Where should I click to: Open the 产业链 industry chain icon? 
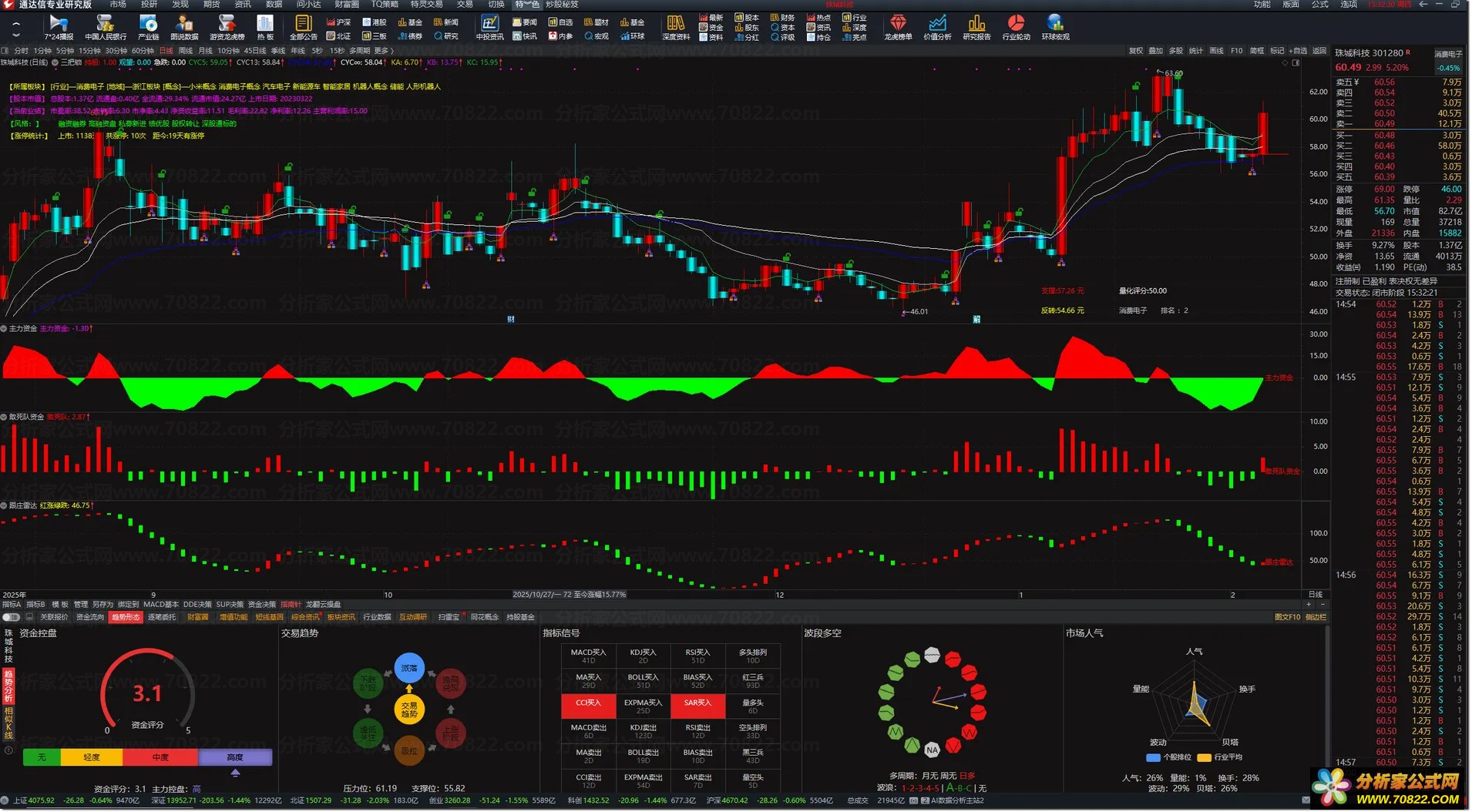(x=148, y=28)
